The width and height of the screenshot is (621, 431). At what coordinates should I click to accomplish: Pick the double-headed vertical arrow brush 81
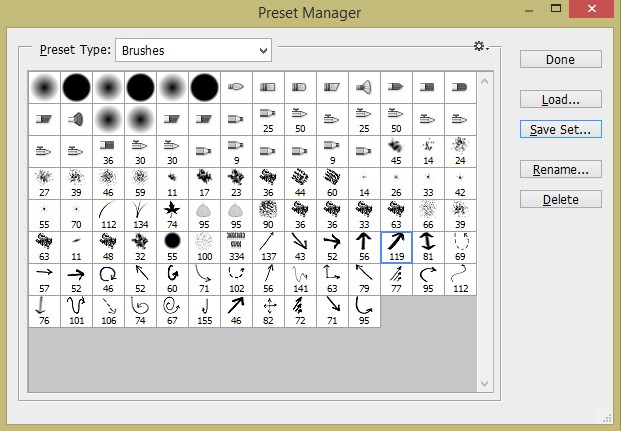point(428,246)
